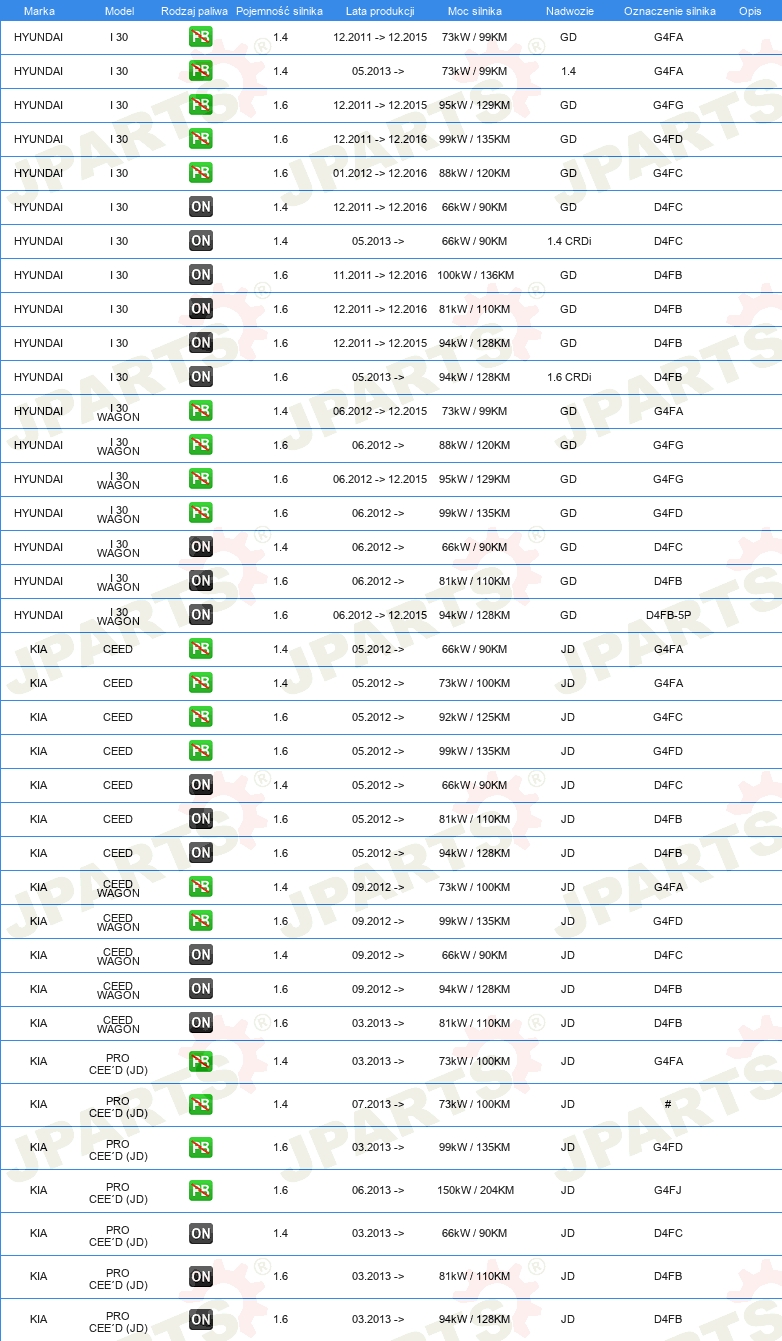Click the G4FC code in Hyundai I30 88kW row
This screenshot has height=1341, width=782.
pyautogui.click(x=668, y=173)
